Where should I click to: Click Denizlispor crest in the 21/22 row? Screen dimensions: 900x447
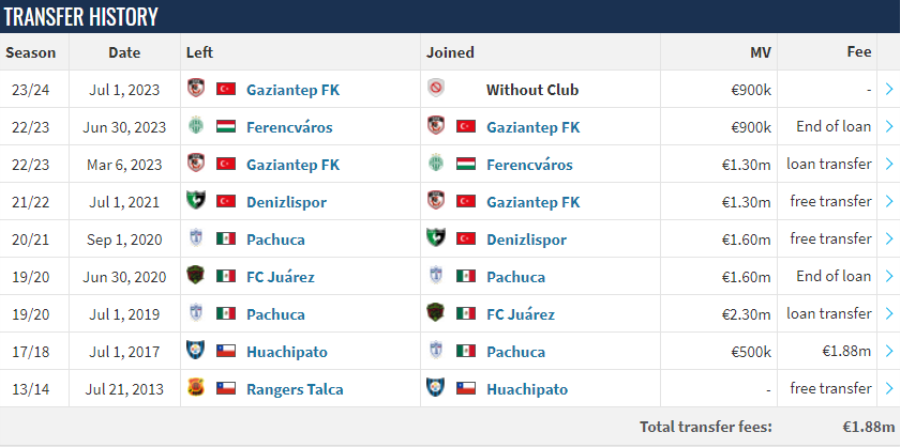196,201
